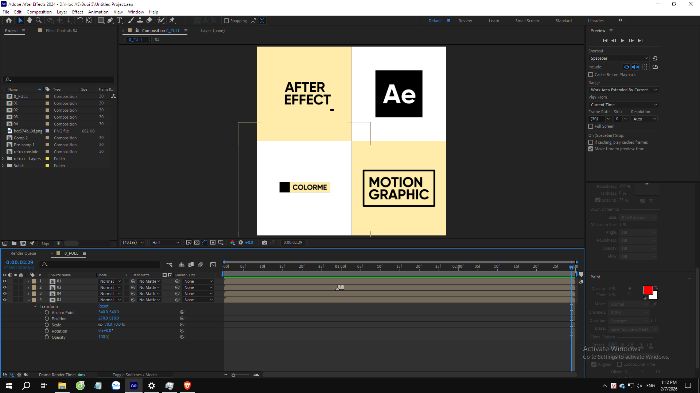Collapse the Transform property group

(36, 306)
